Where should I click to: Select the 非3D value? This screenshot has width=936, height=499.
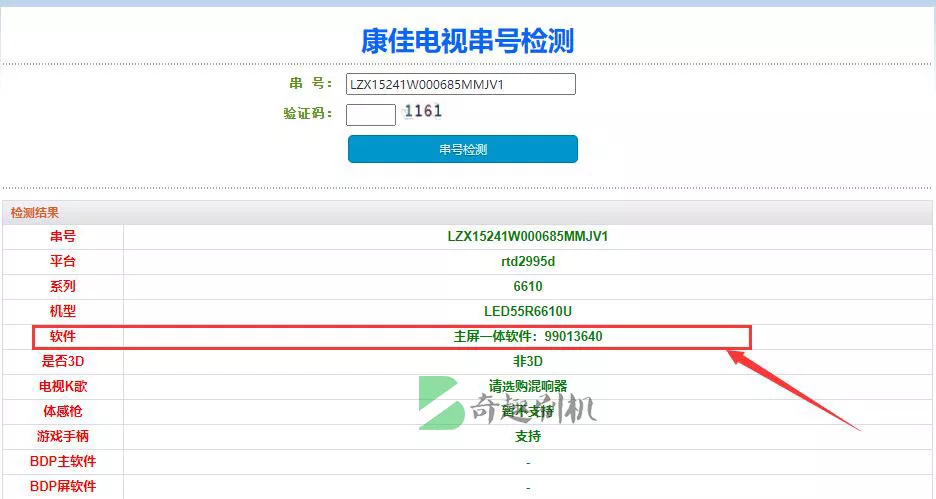point(528,362)
